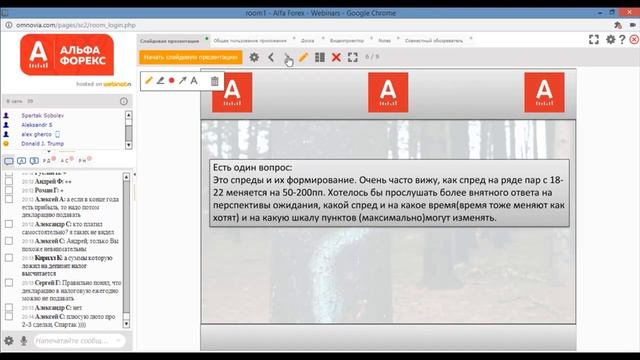Open the public chat bubble tab
The image size is (640, 360).
click(x=9, y=161)
